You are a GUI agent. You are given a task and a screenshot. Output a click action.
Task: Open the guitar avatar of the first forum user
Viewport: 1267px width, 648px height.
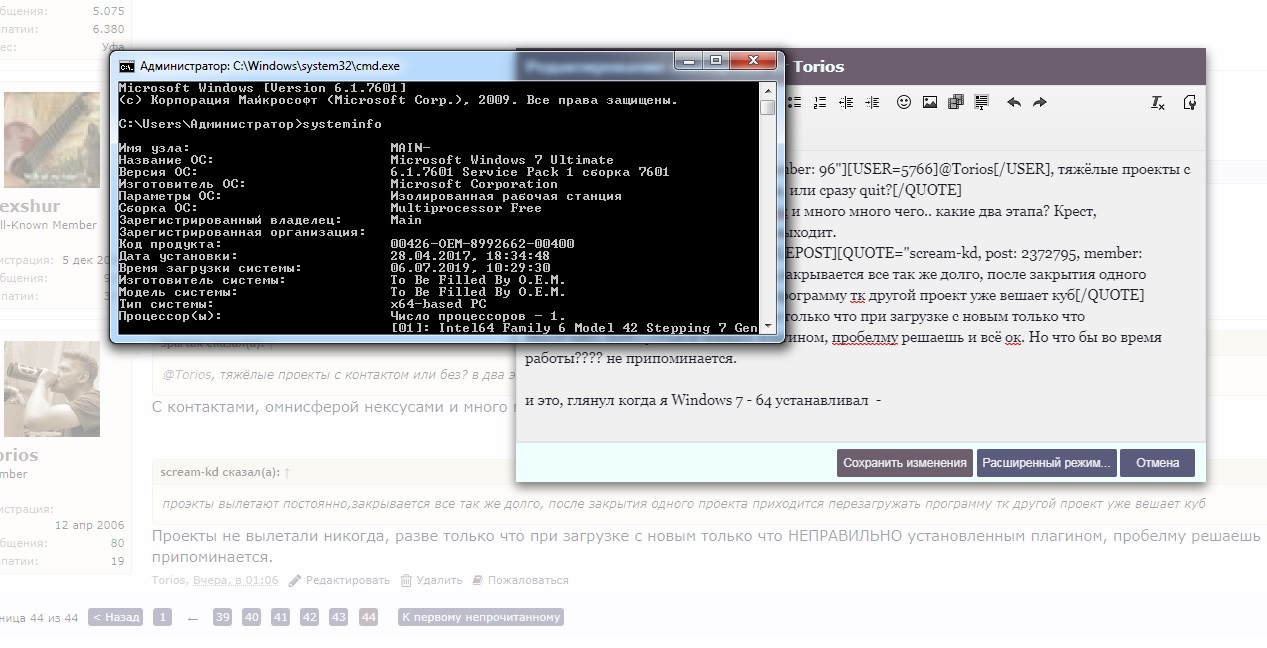pos(52,140)
